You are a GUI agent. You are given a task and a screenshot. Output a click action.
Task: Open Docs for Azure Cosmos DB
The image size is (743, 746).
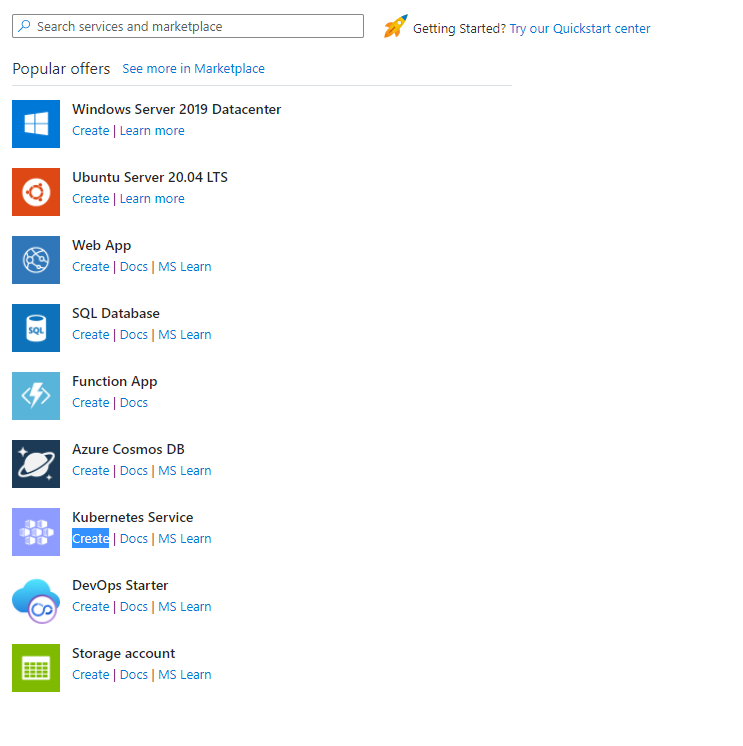click(x=134, y=471)
